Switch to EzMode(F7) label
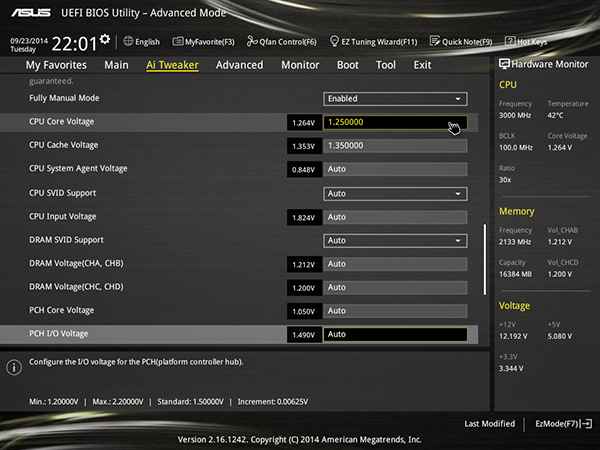This screenshot has height=450, width=600. tap(557, 424)
